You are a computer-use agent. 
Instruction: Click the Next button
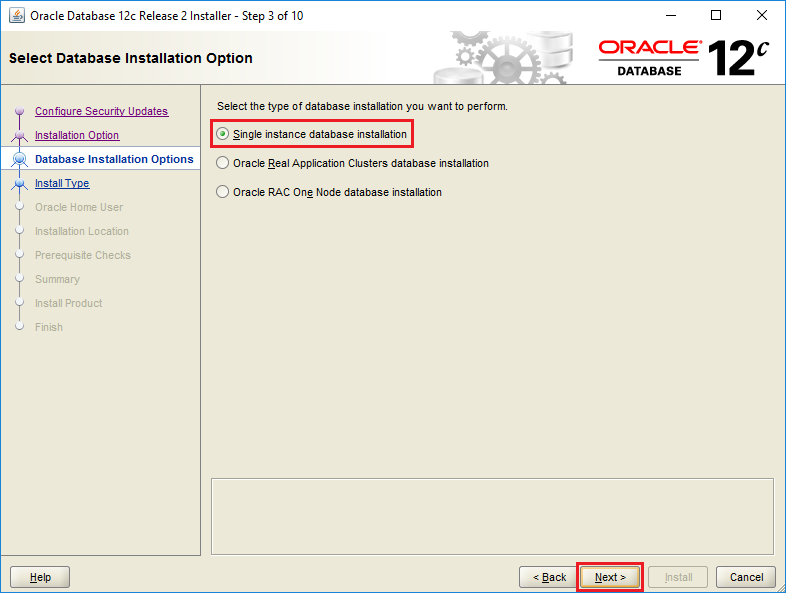(x=610, y=577)
